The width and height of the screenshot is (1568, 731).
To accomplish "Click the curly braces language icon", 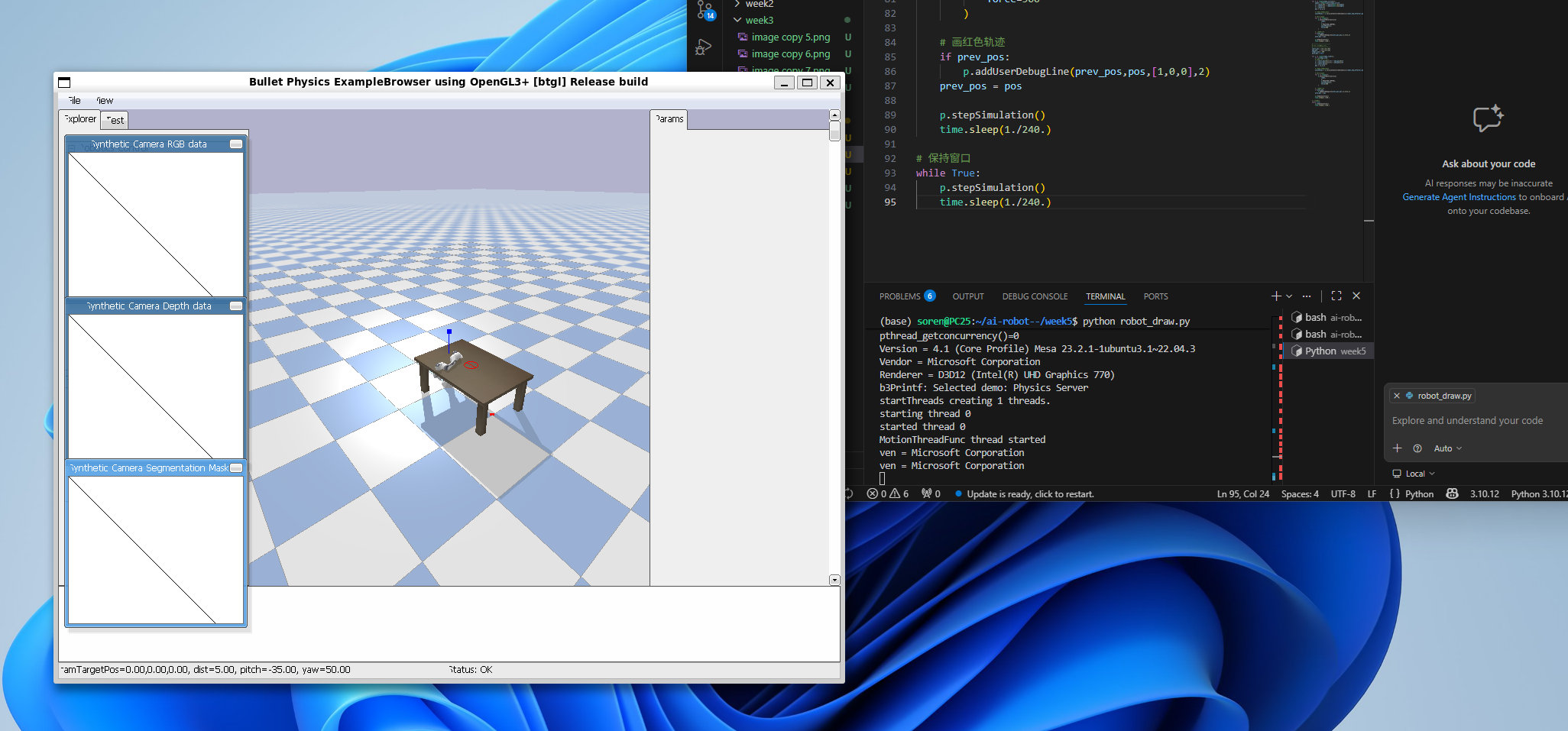I will 1395,494.
